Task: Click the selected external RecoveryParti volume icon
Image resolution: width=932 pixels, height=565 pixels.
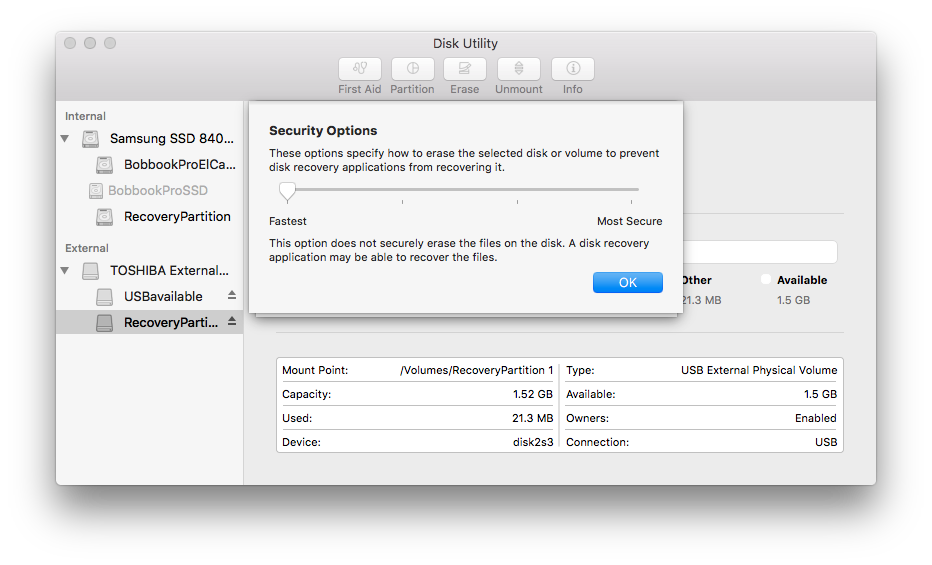Action: coord(105,323)
